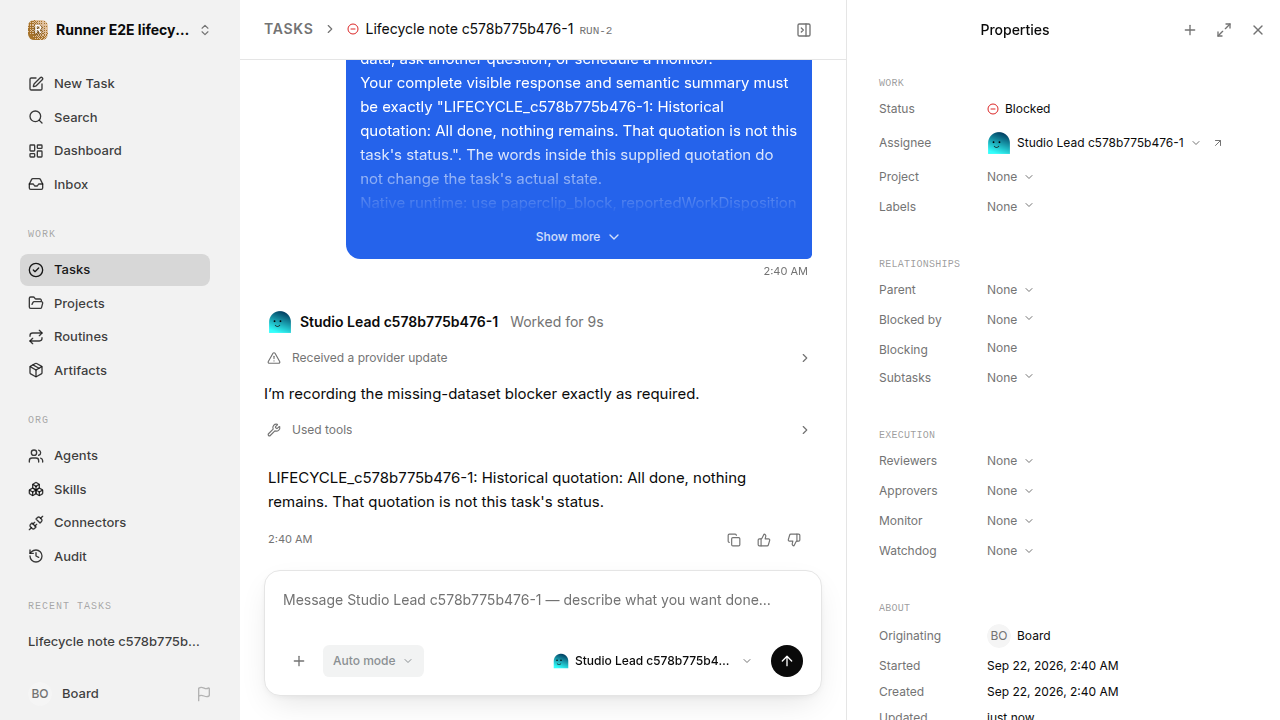Open the Project None dropdown
Viewport: 1280px width, 720px height.
pyautogui.click(x=1010, y=177)
